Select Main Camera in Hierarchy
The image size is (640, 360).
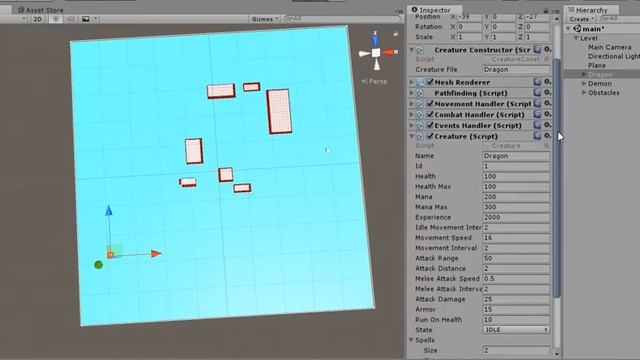click(x=609, y=47)
